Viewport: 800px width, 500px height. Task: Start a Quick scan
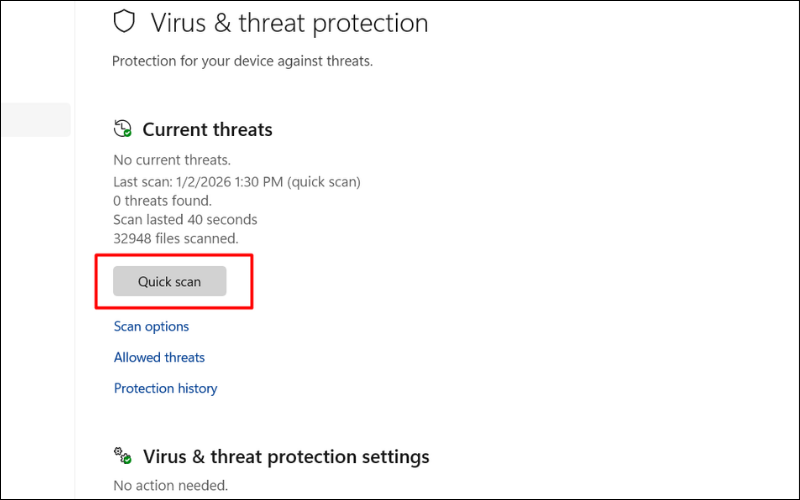170,281
